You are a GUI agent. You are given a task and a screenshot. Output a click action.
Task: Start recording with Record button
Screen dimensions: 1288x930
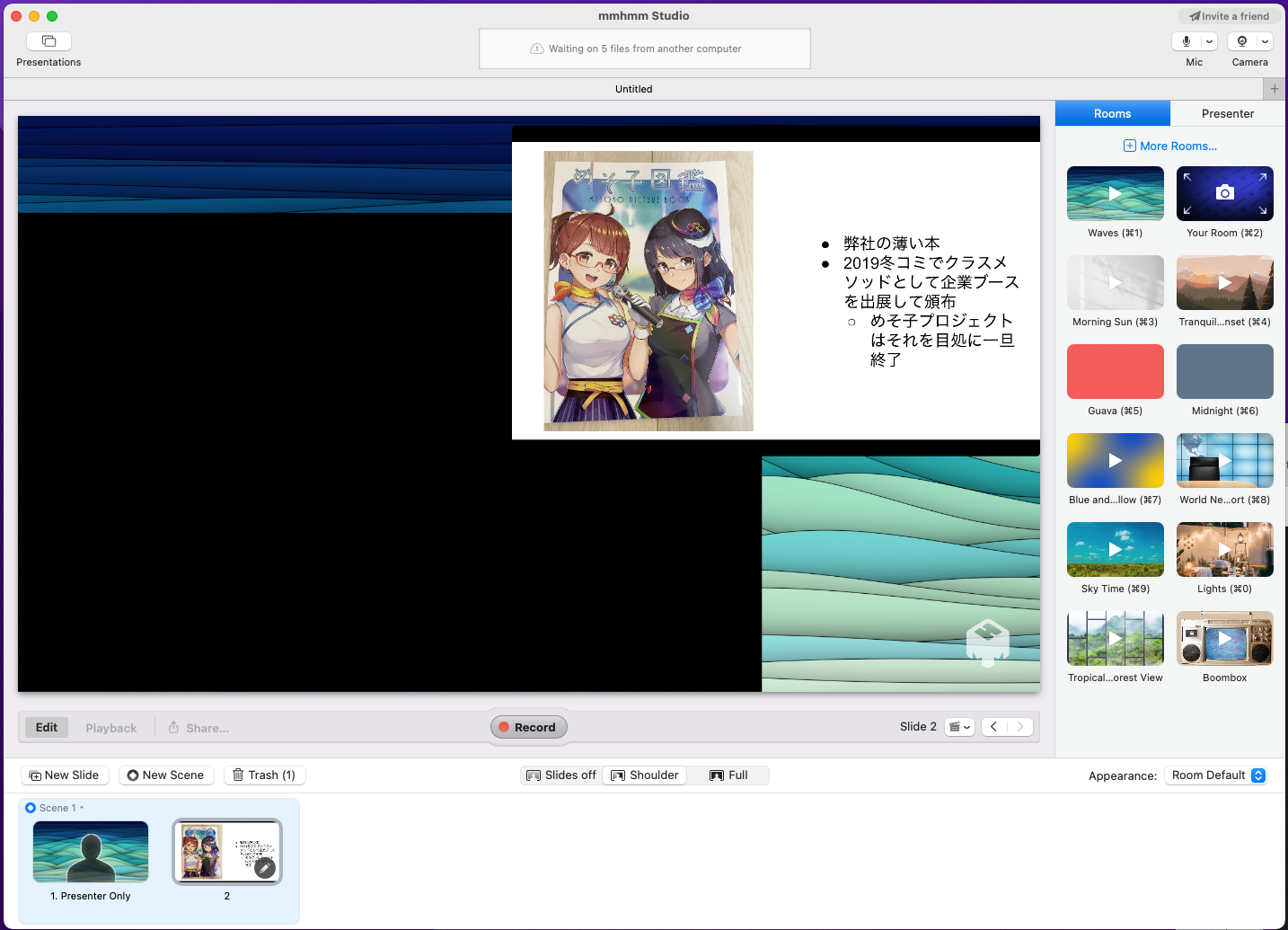pos(528,727)
